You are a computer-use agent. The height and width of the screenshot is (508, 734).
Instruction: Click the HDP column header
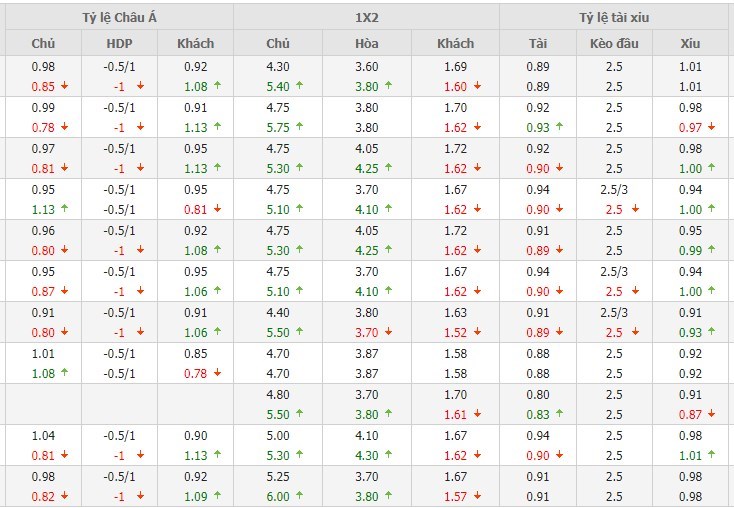pyautogui.click(x=118, y=44)
